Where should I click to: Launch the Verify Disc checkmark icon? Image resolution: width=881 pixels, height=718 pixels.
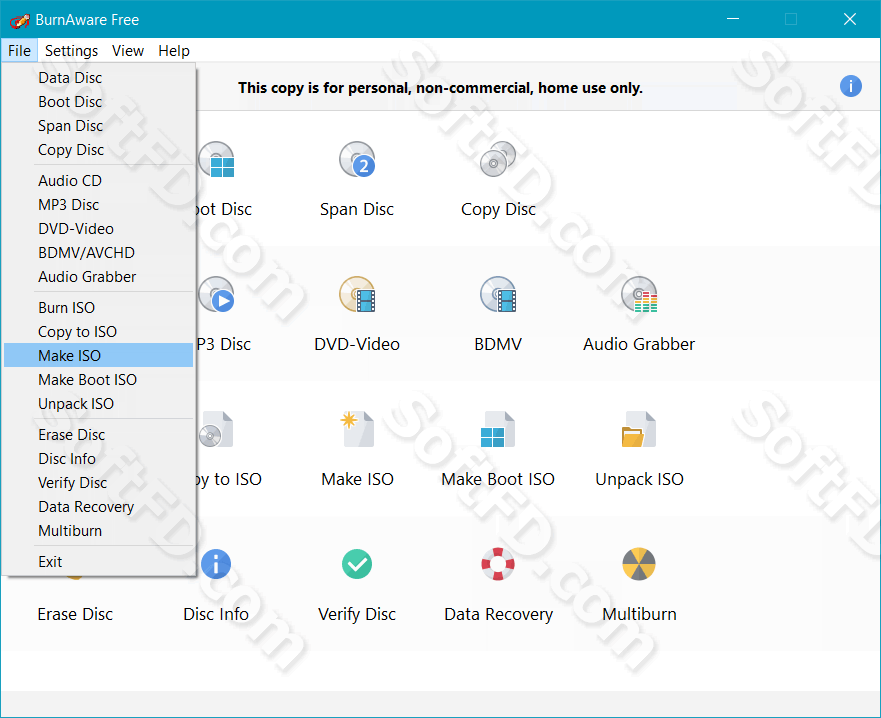click(357, 564)
